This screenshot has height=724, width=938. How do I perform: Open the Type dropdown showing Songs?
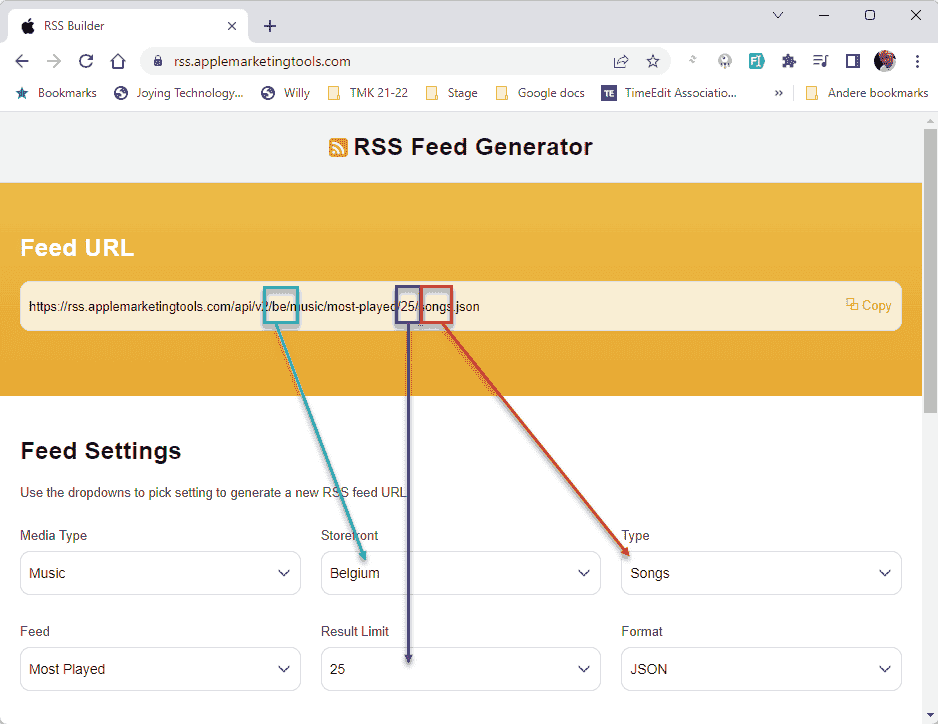click(x=761, y=573)
